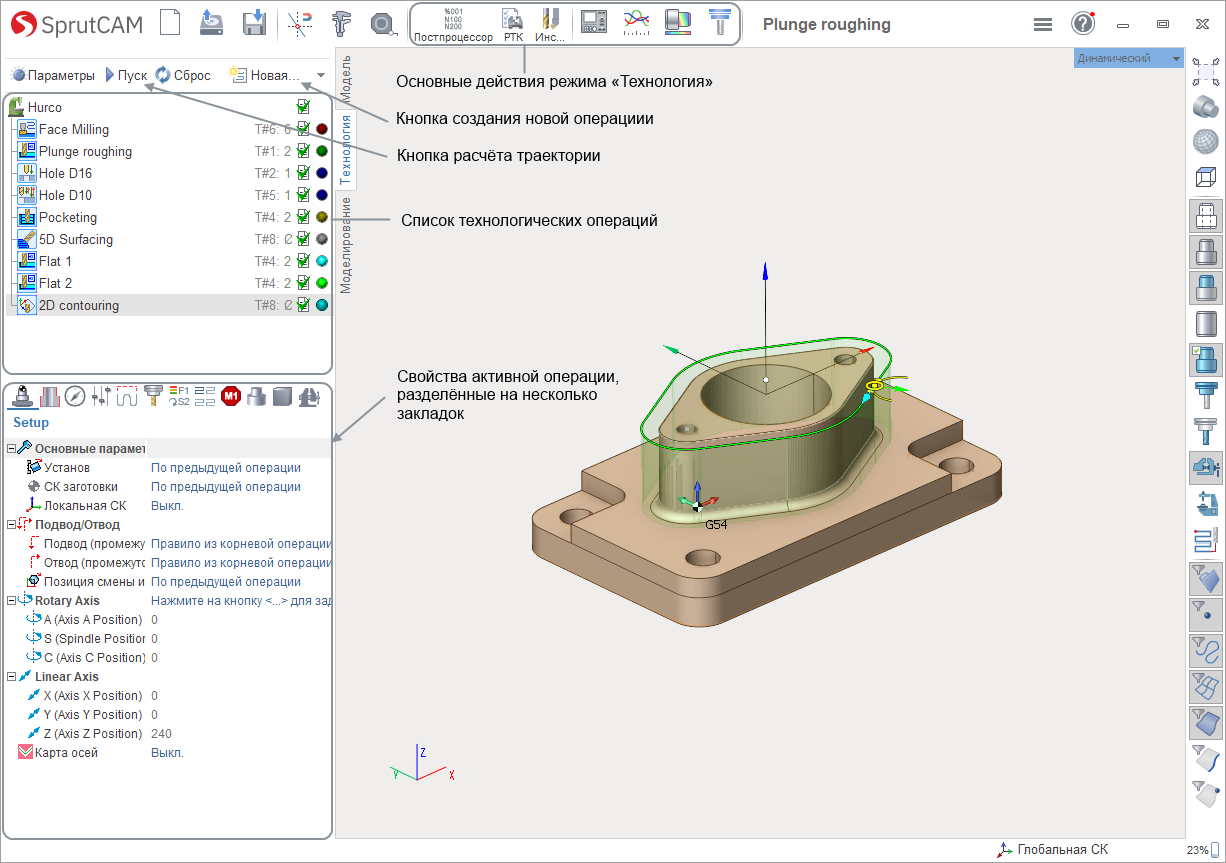
Task: Open the help question mark icon
Action: coord(1083,24)
